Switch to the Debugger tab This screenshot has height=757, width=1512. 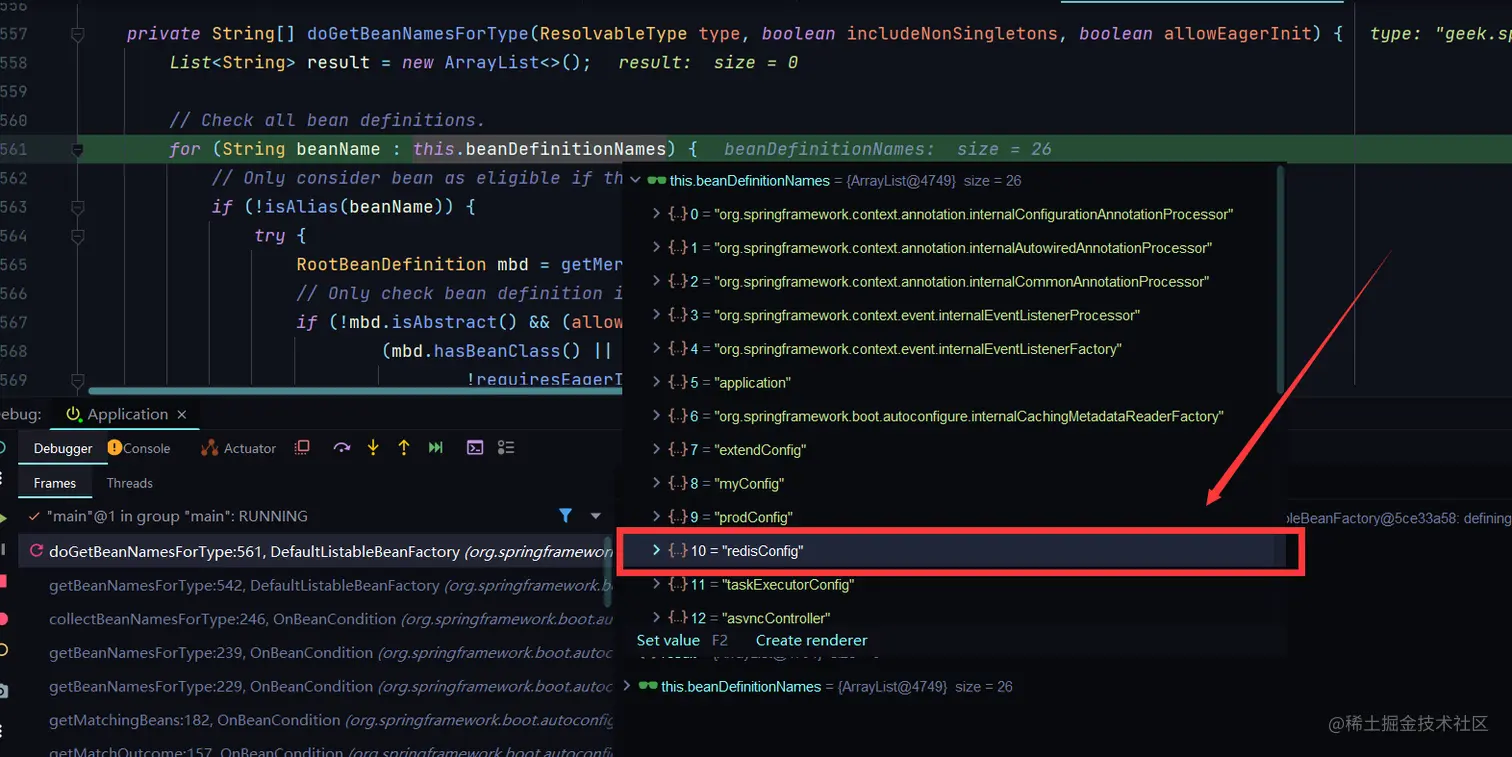63,448
